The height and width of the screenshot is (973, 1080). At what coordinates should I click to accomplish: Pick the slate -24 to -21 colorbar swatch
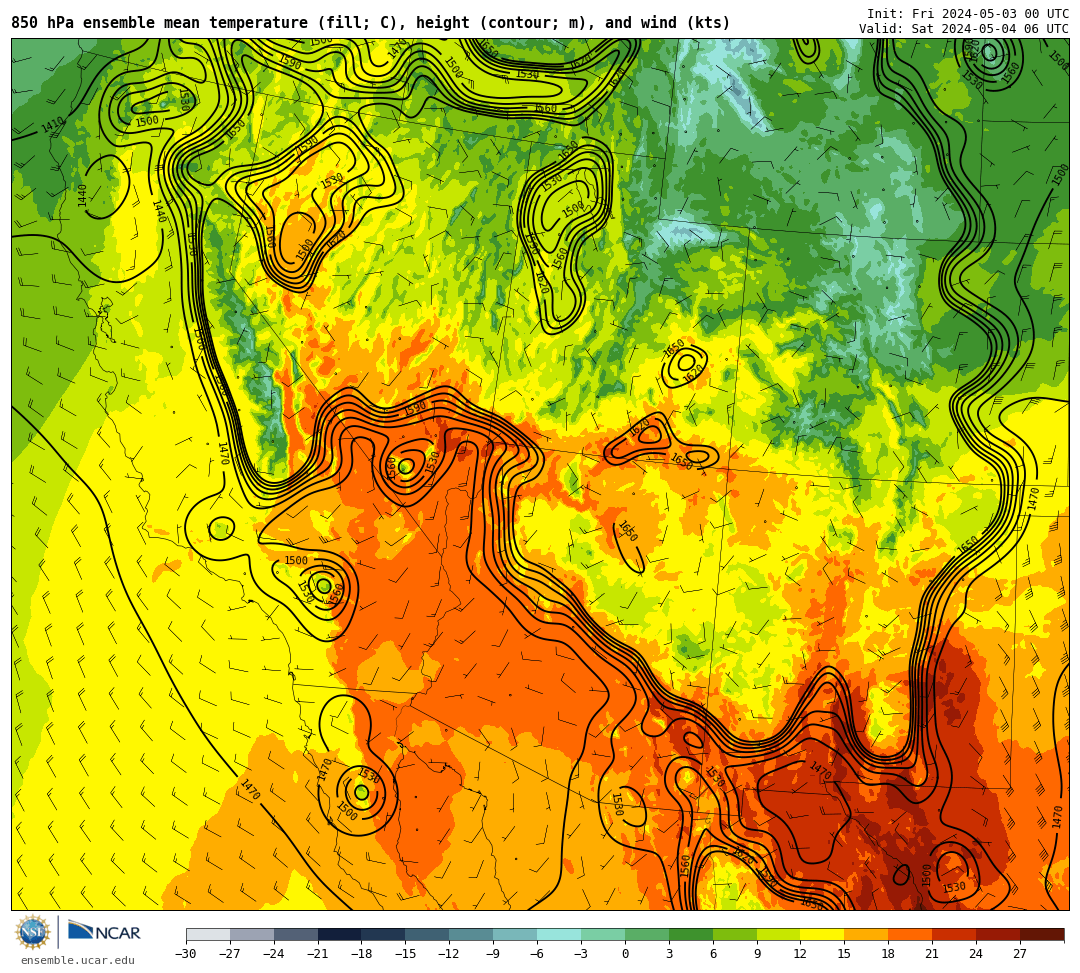296,934
